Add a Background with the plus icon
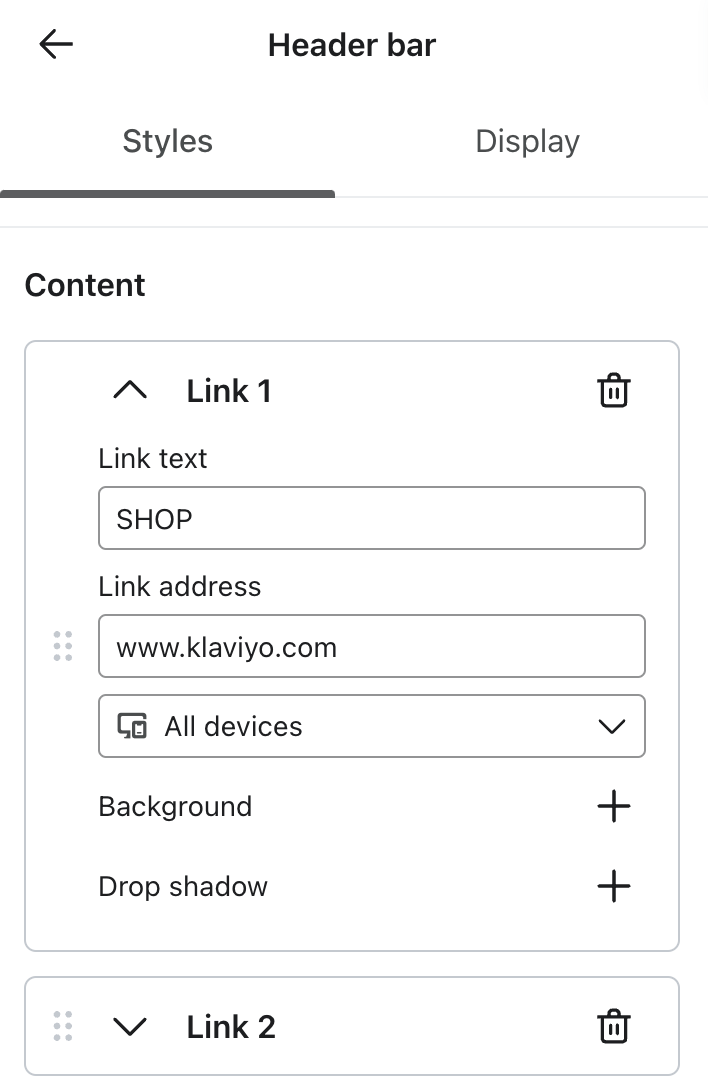Viewport: 708px width, 1092px height. coord(614,806)
